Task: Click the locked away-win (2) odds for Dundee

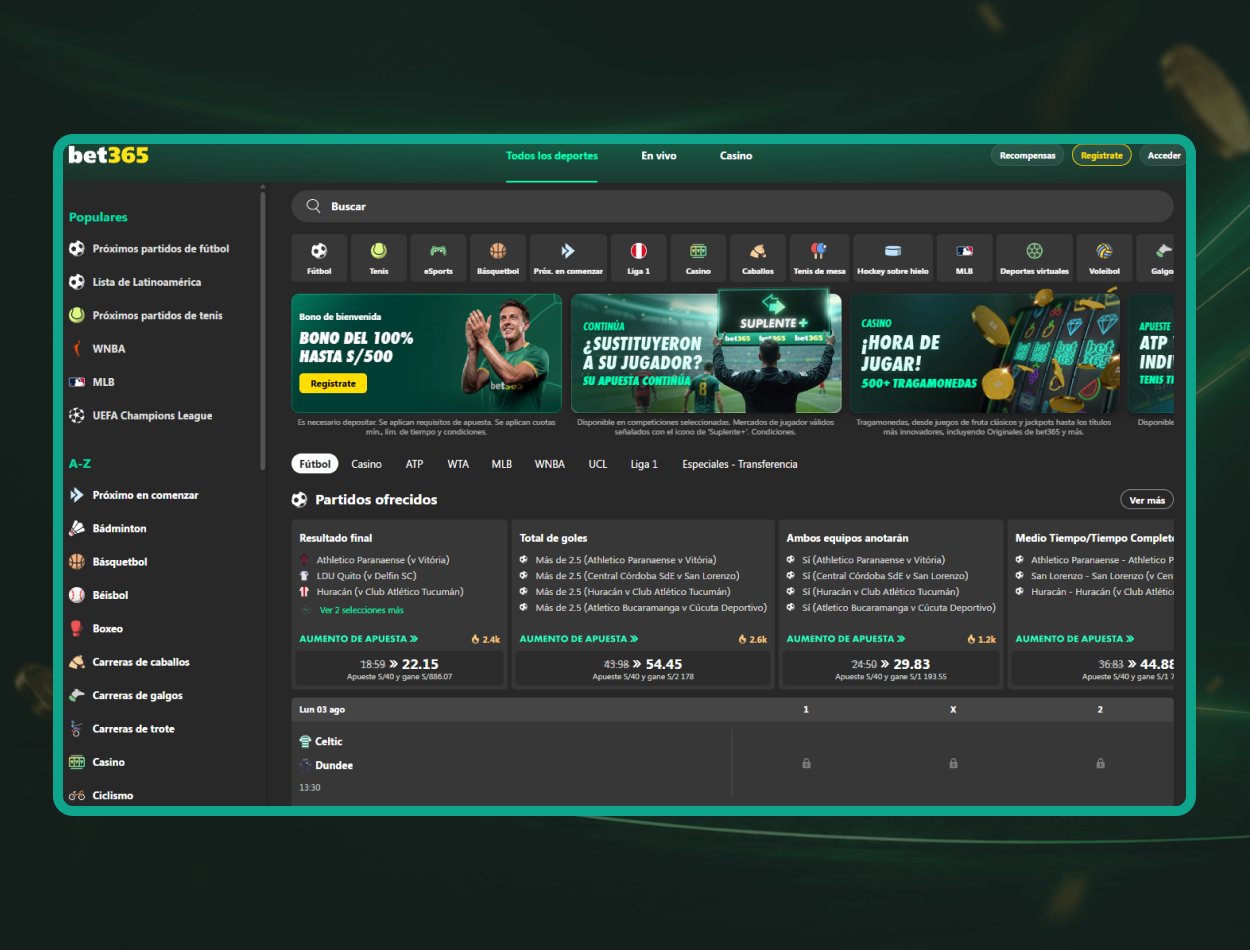Action: point(1100,764)
